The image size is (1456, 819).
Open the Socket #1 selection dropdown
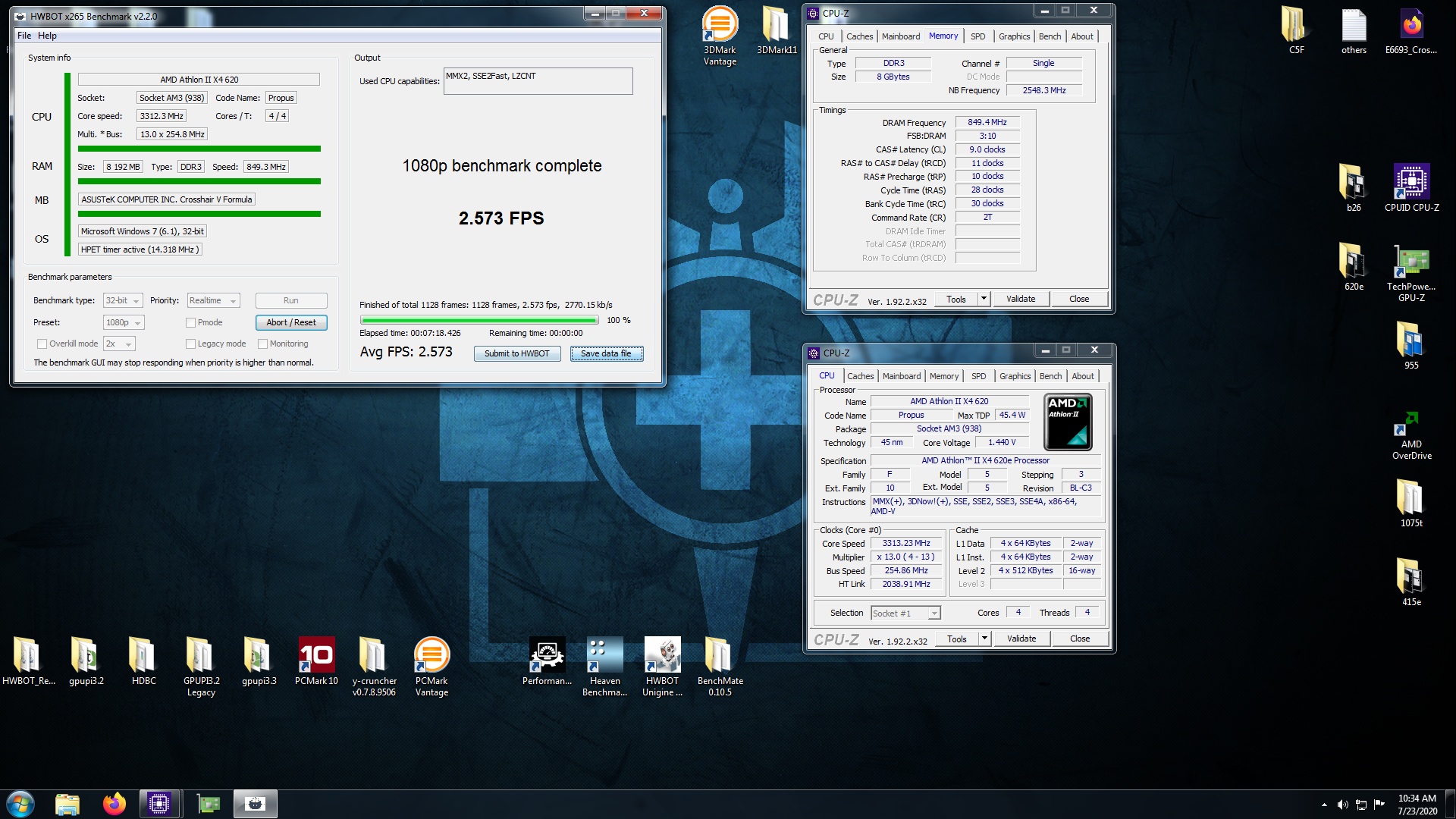click(905, 613)
